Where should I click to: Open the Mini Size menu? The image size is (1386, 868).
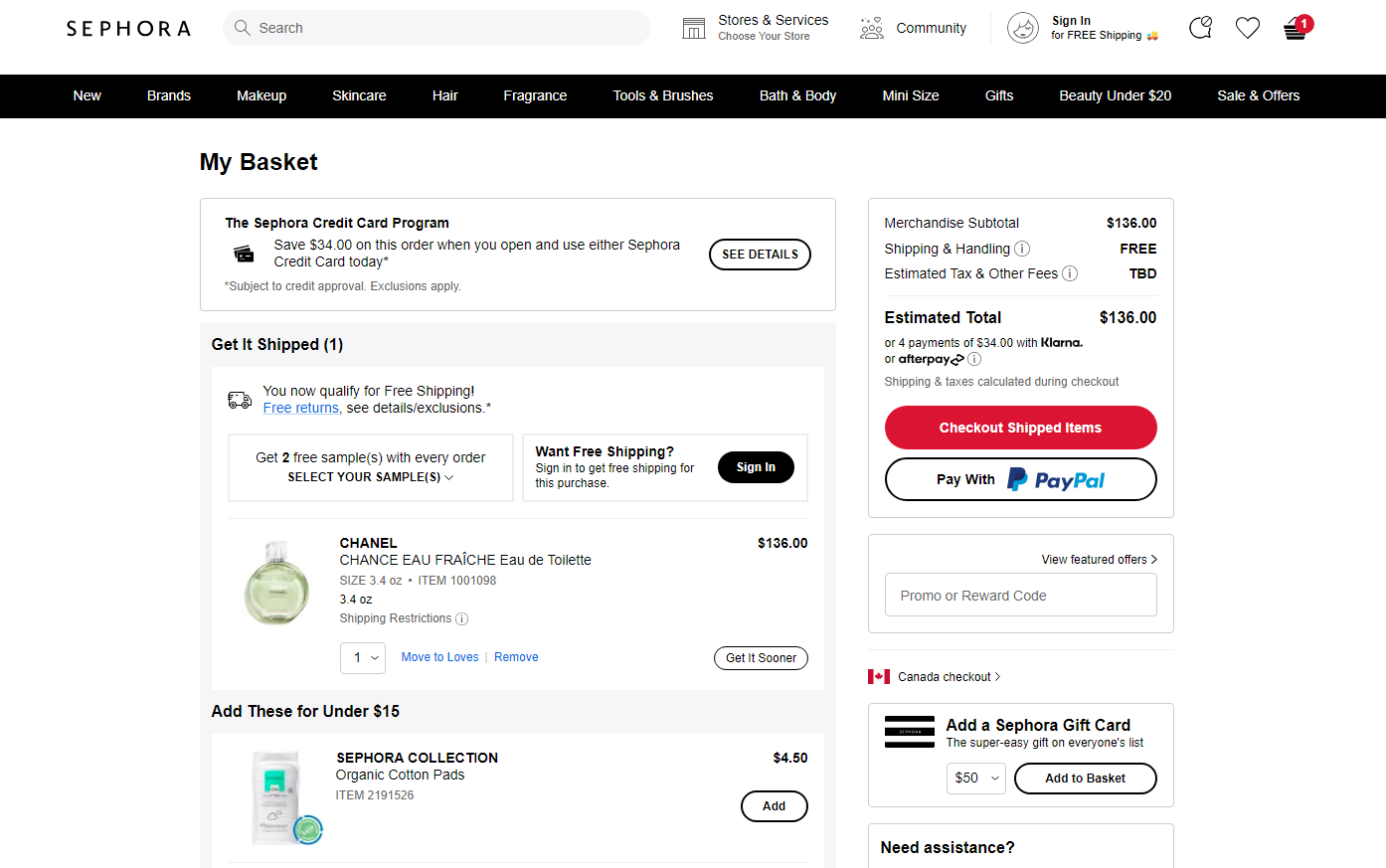(x=911, y=96)
